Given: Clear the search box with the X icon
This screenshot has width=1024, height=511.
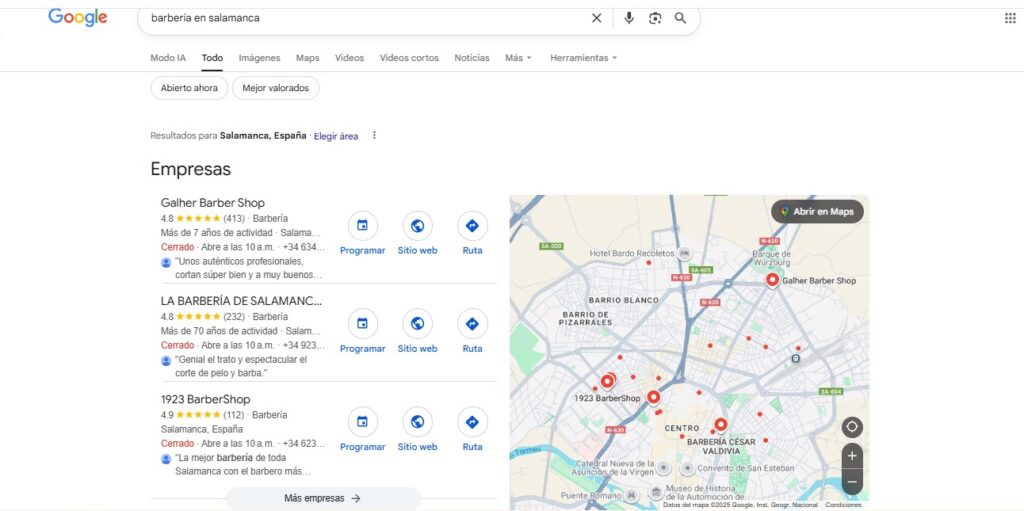Looking at the screenshot, I should point(597,18).
